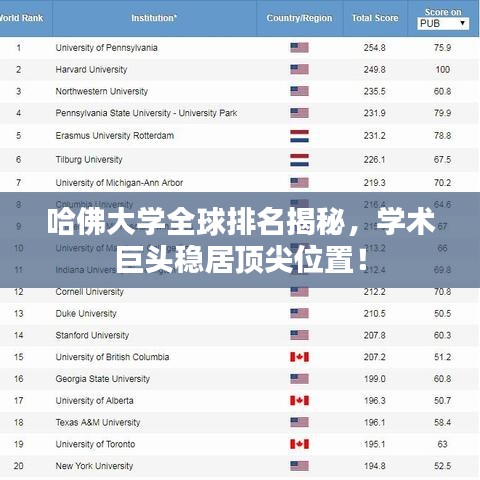Select Northwestern University institution name
This screenshot has width=480, height=480.
click(x=102, y=91)
